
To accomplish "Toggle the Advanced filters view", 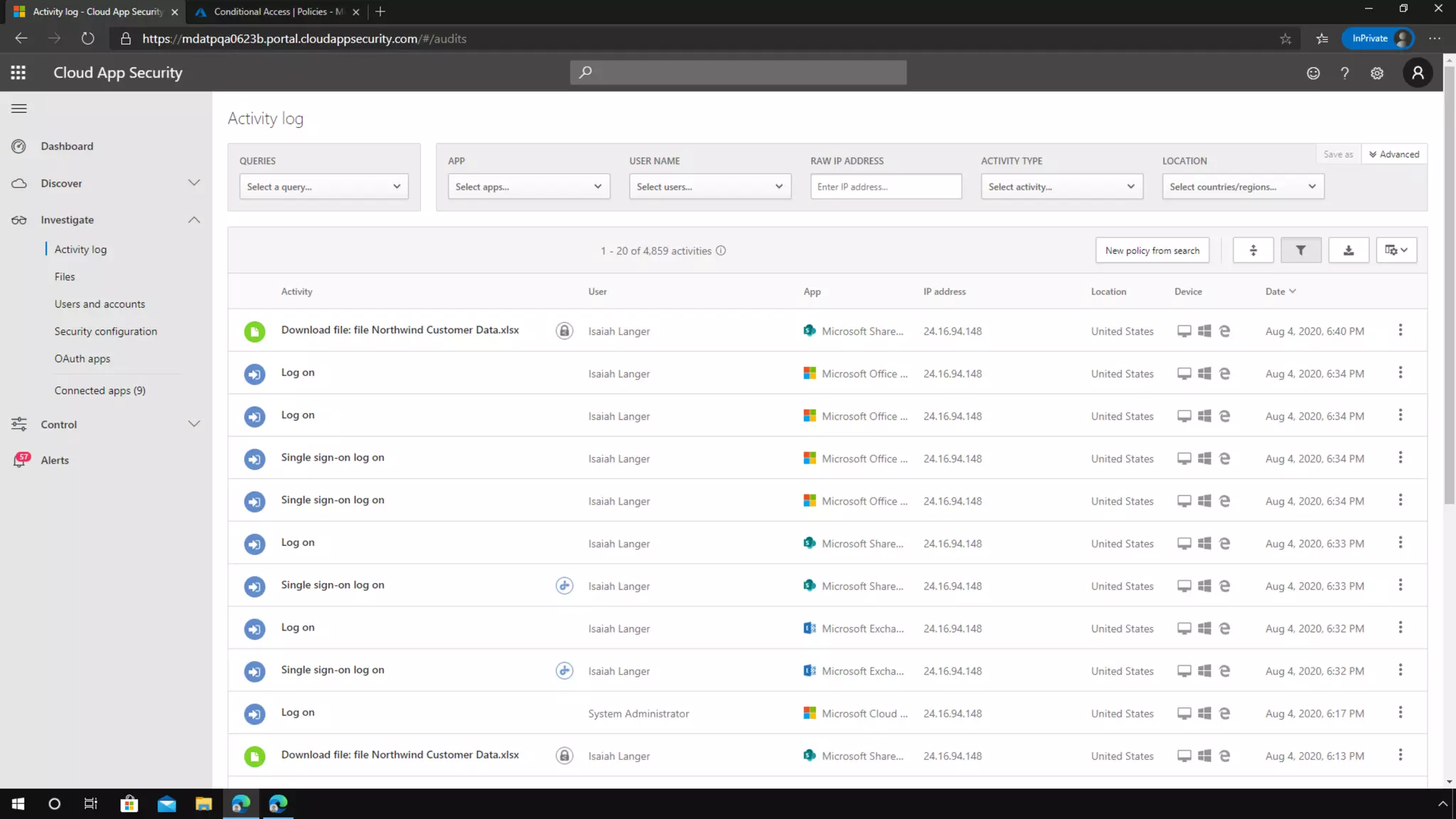I will click(x=1393, y=154).
